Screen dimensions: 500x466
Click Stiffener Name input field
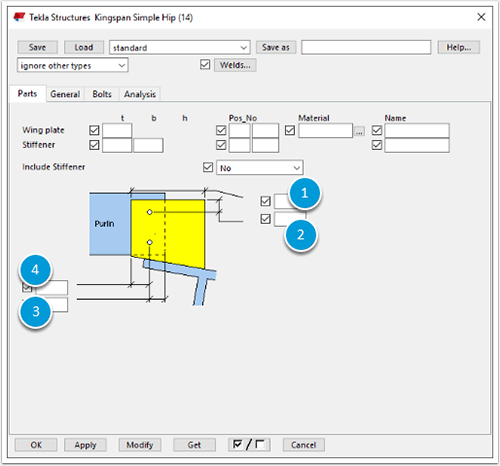(x=417, y=145)
